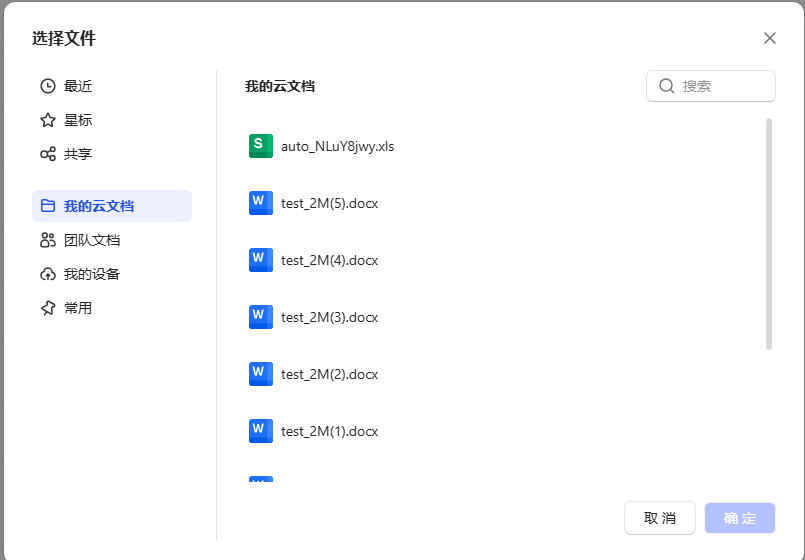Confirm selection with 确定 button

[x=739, y=518]
